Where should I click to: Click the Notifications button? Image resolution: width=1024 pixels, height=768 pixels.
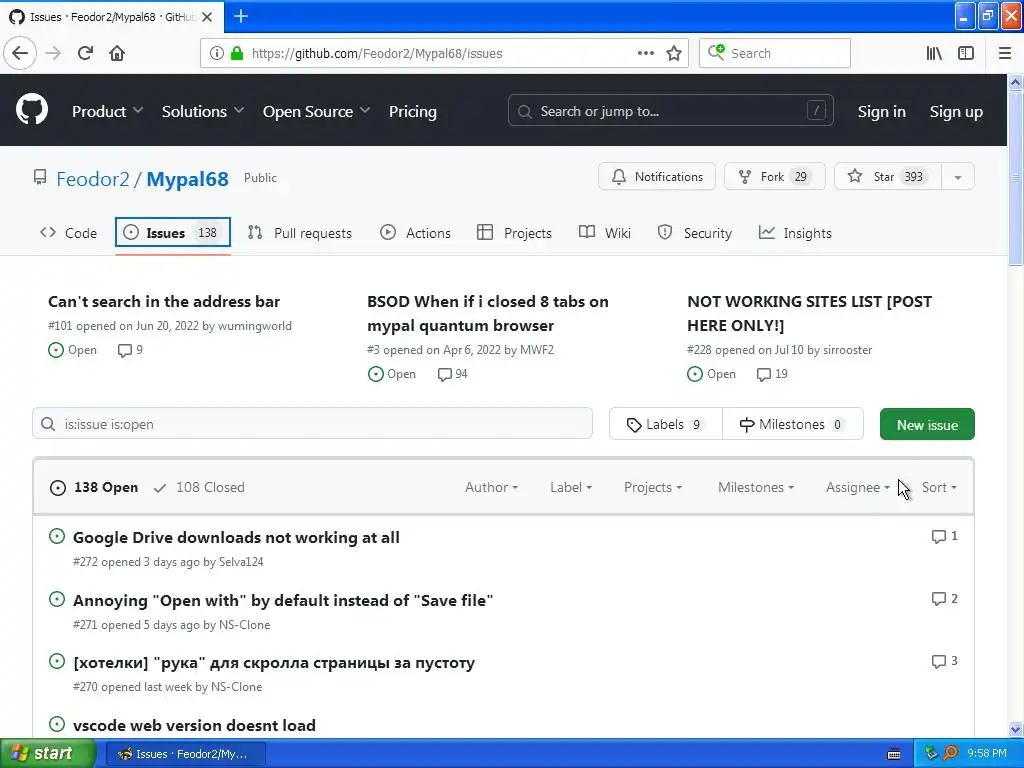tap(657, 177)
